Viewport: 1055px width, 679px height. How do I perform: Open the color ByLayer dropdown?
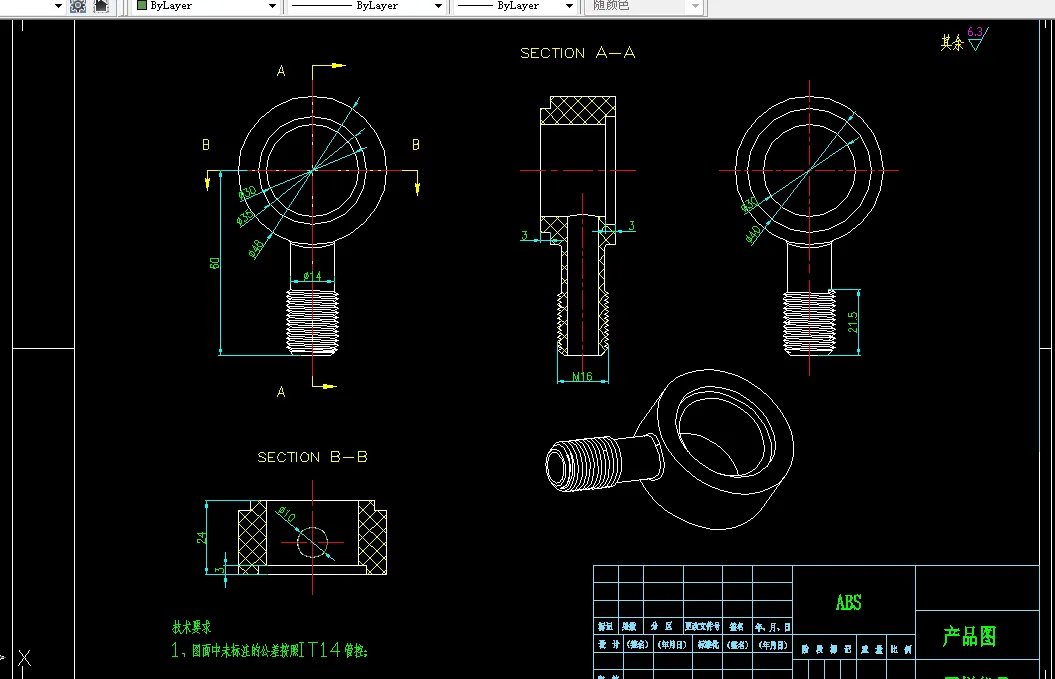point(272,6)
